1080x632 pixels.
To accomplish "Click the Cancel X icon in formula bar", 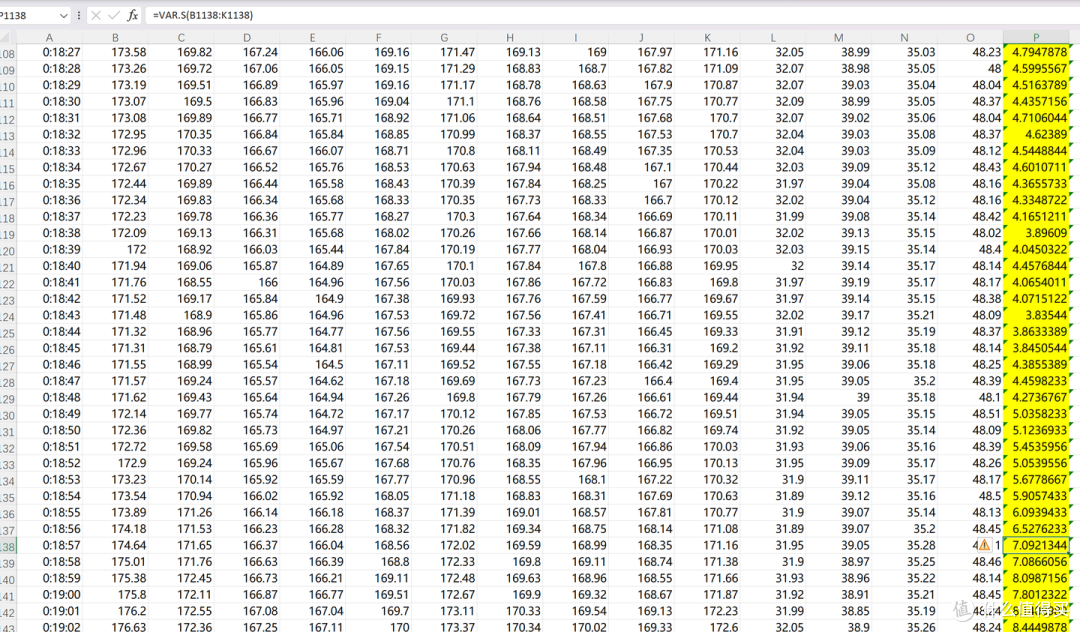I will tap(96, 15).
